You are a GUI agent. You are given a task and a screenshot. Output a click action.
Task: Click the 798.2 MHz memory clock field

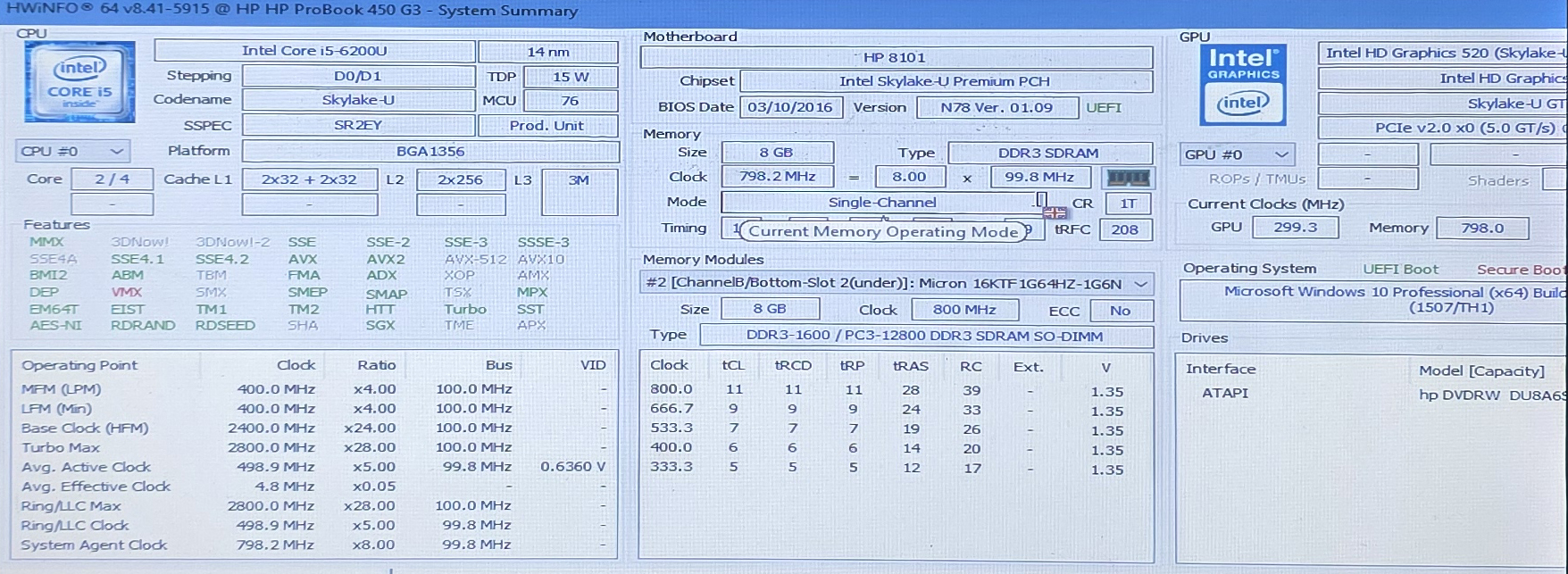coord(777,177)
